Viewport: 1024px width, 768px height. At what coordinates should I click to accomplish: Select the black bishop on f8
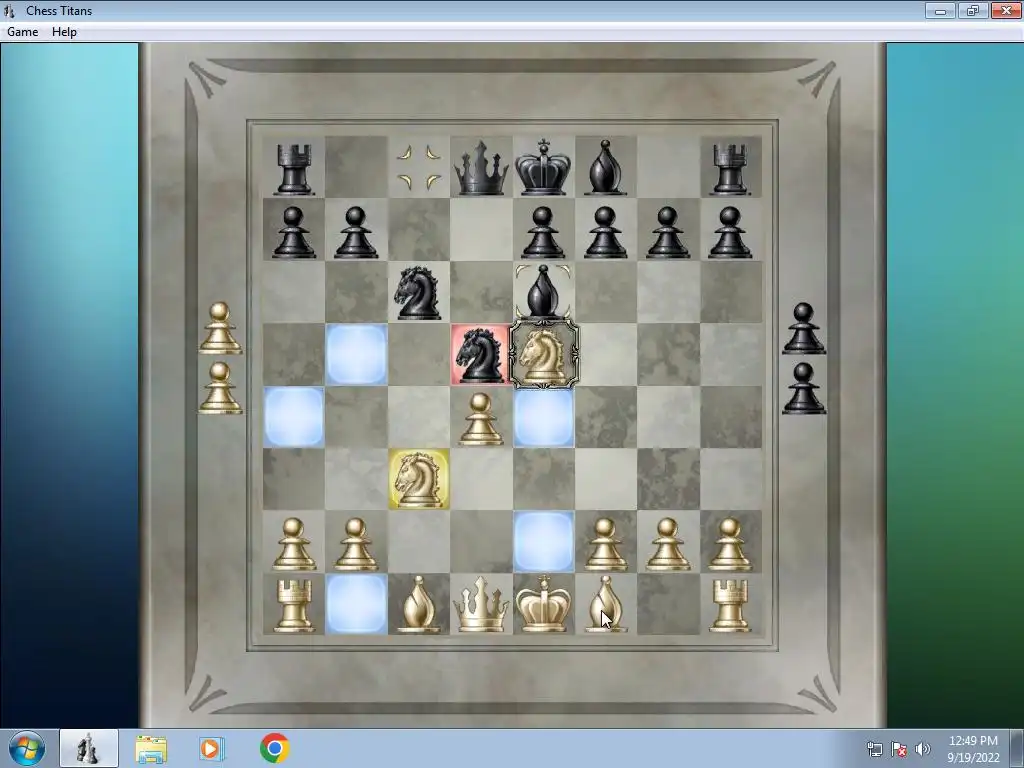605,168
